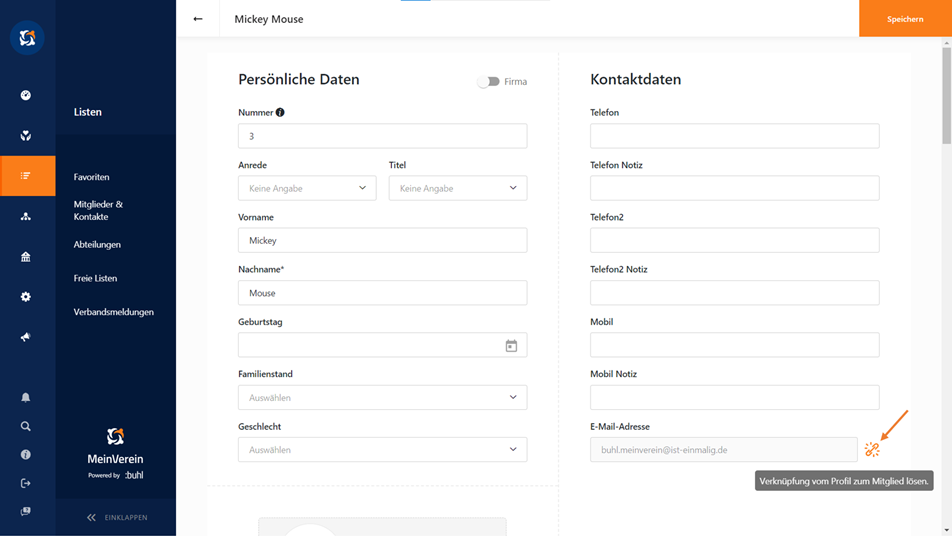
Task: Open Abteilungen in the Listen menu
Action: (x=97, y=244)
